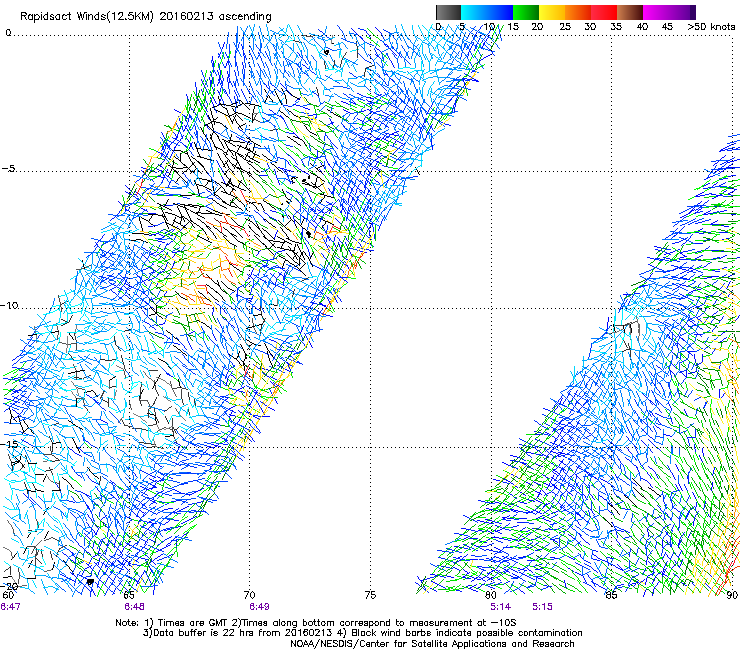Click the purple '5:15' time label
The image size is (740, 650).
tap(542, 607)
